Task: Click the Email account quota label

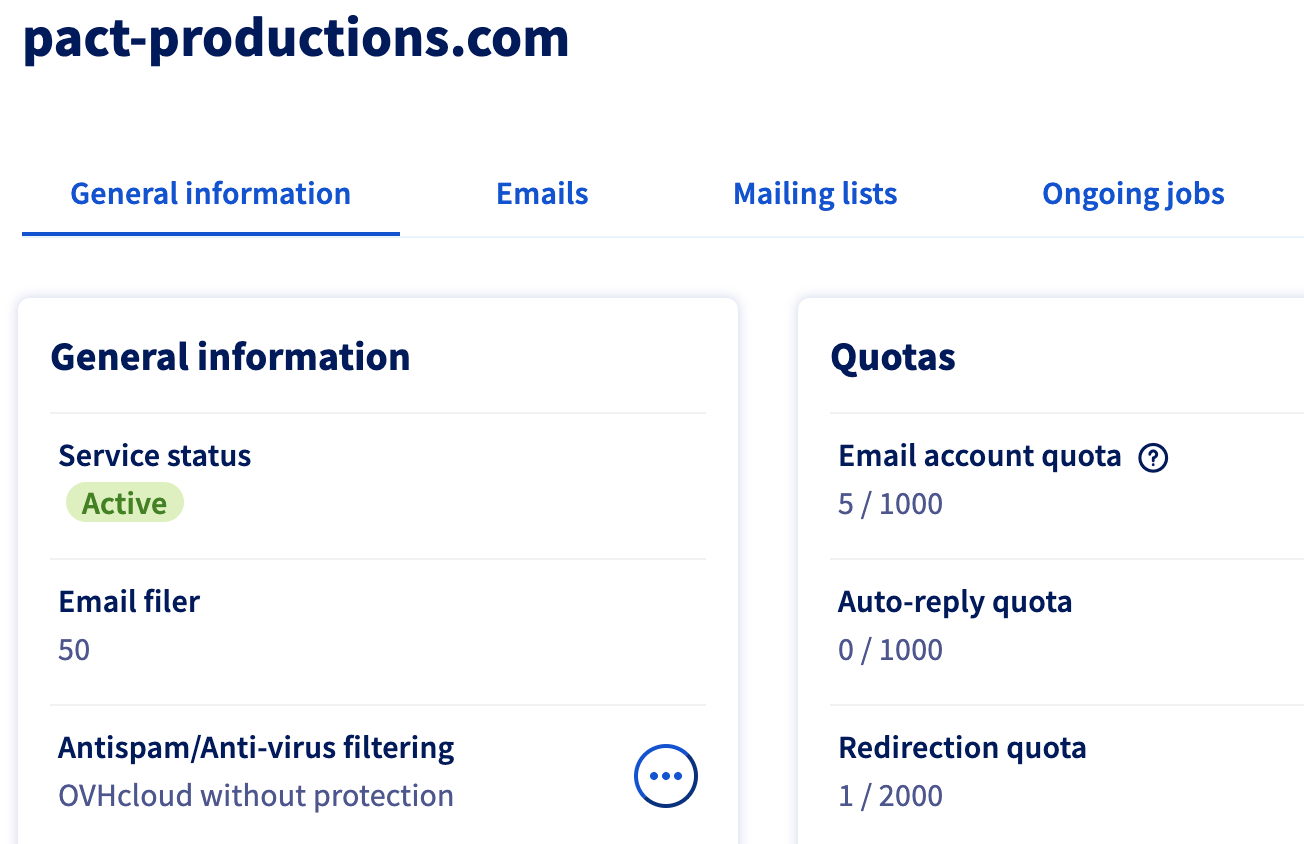Action: coord(980,456)
